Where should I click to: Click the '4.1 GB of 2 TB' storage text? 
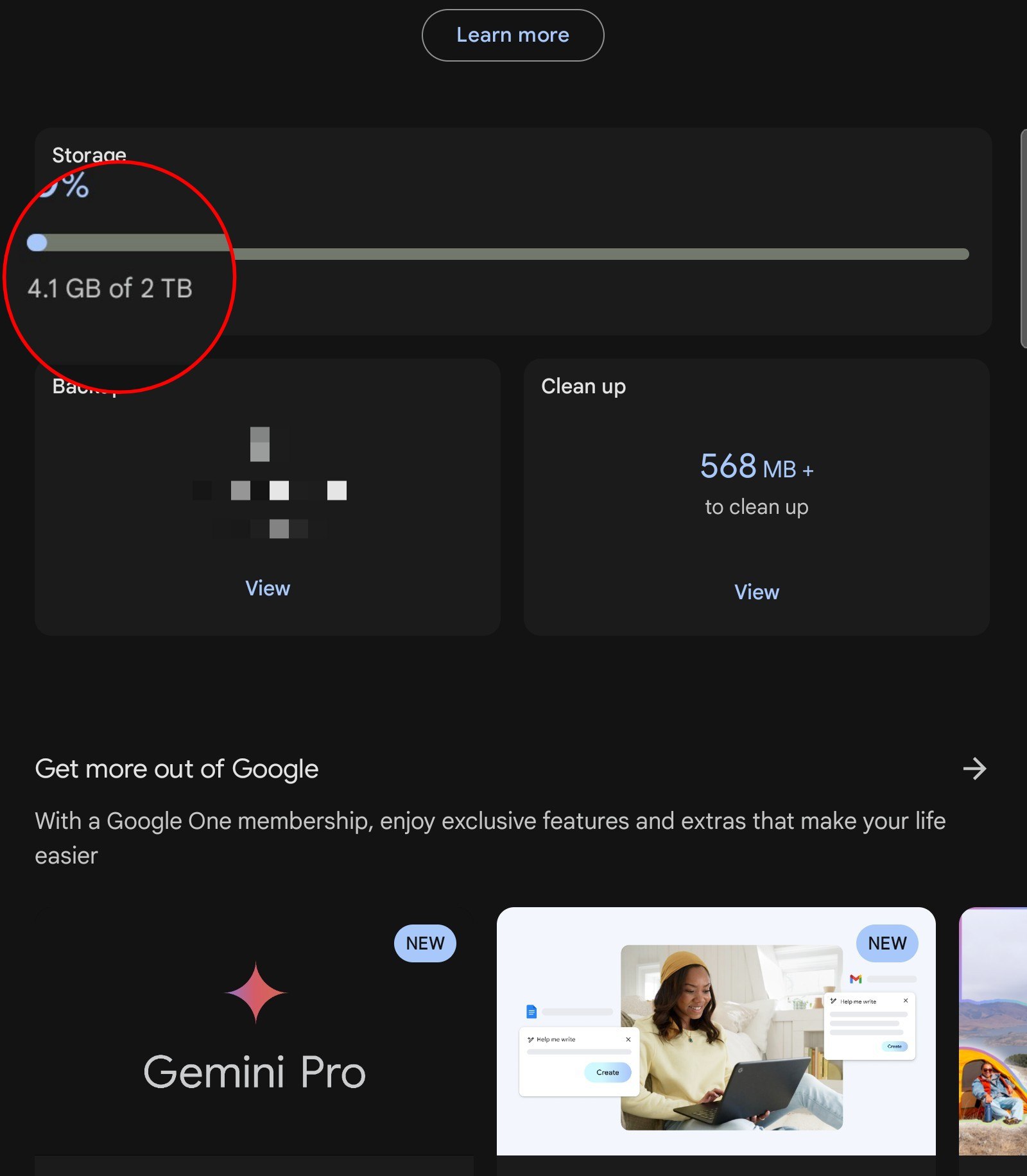coord(110,289)
